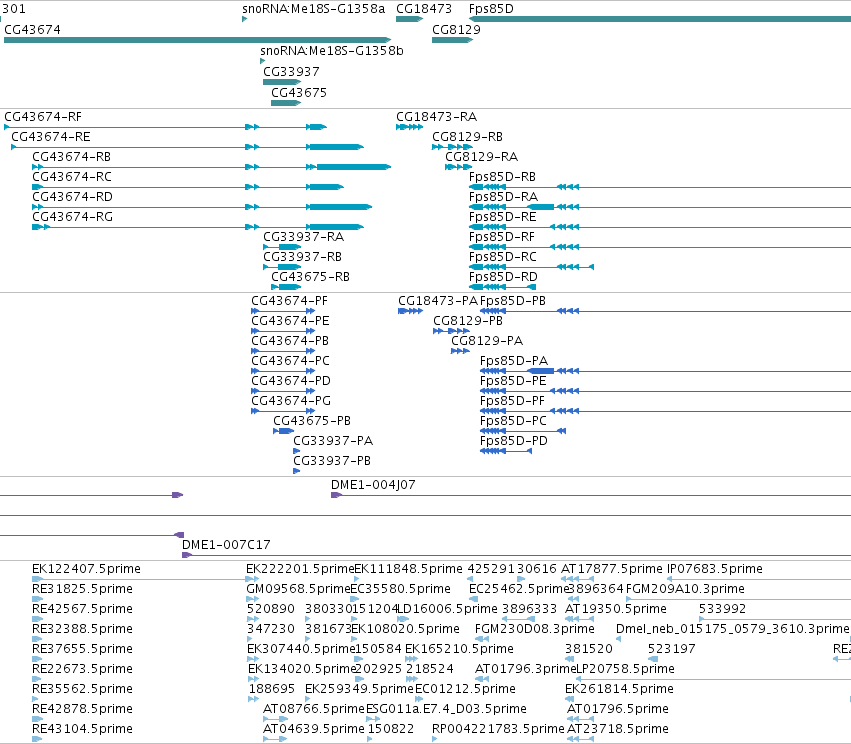This screenshot has height=744, width=851.
Task: Click clone DME1-004J07
Action: (x=591, y=495)
